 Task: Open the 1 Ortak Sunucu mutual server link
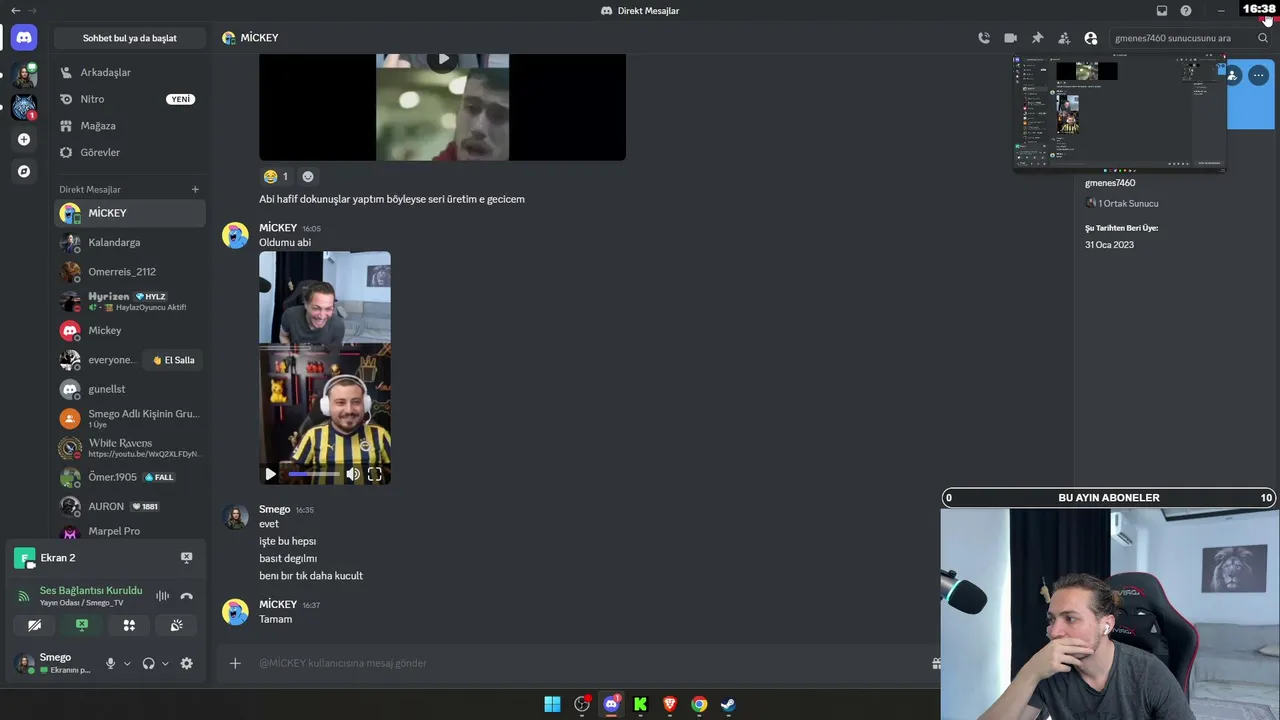pos(1122,203)
